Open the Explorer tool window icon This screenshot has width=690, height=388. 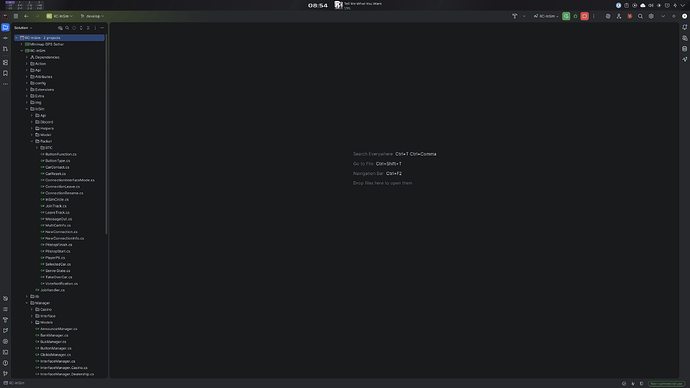tap(5, 27)
